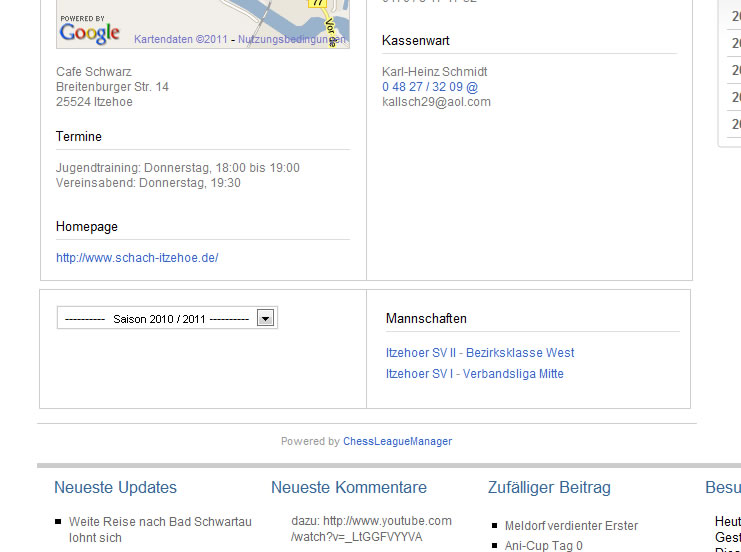Image resolution: width=741 pixels, height=552 pixels.
Task: Click the Kartendaten ©2011 map attribution
Action: click(x=181, y=39)
